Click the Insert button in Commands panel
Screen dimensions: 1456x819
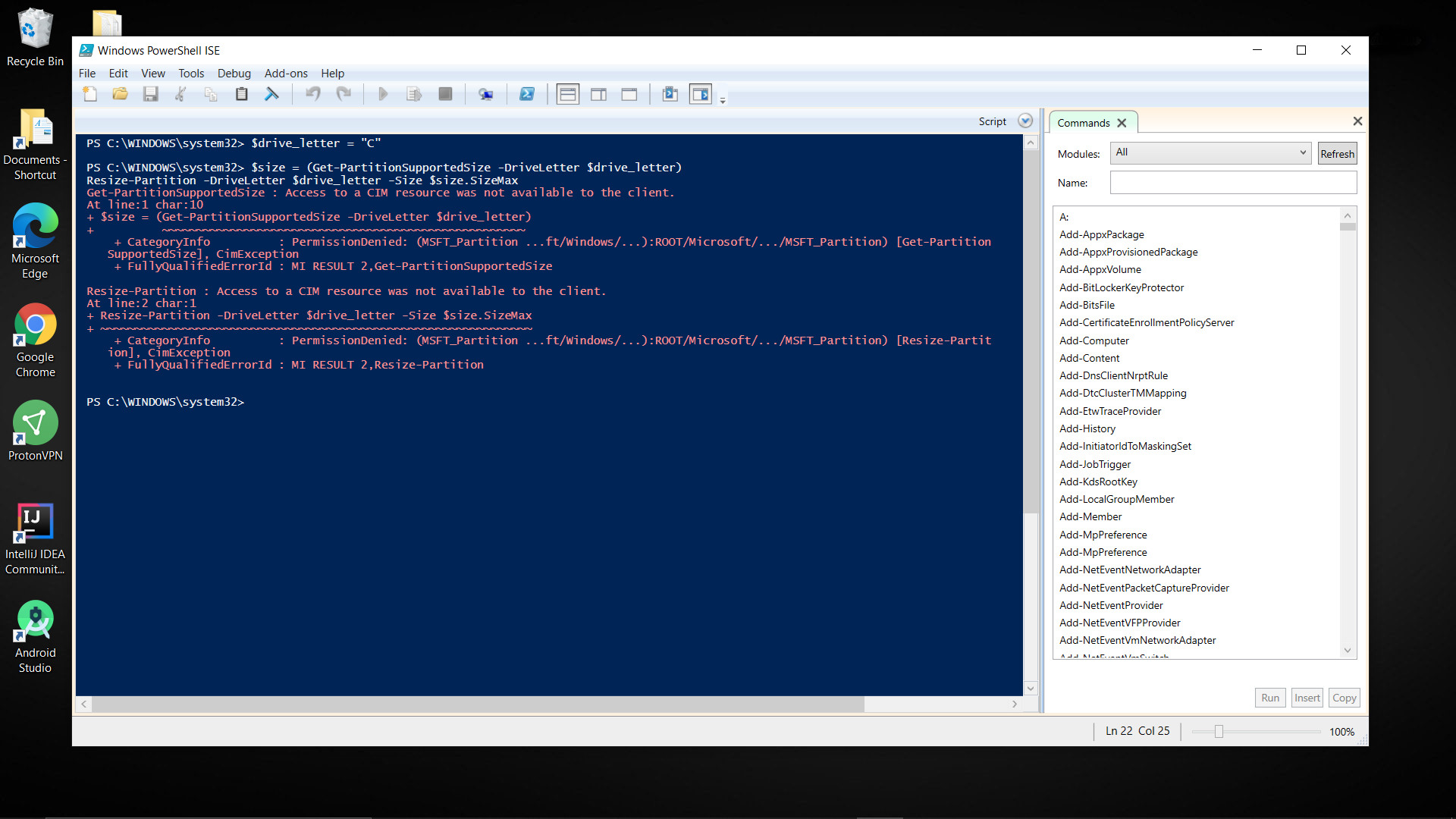[x=1307, y=698]
